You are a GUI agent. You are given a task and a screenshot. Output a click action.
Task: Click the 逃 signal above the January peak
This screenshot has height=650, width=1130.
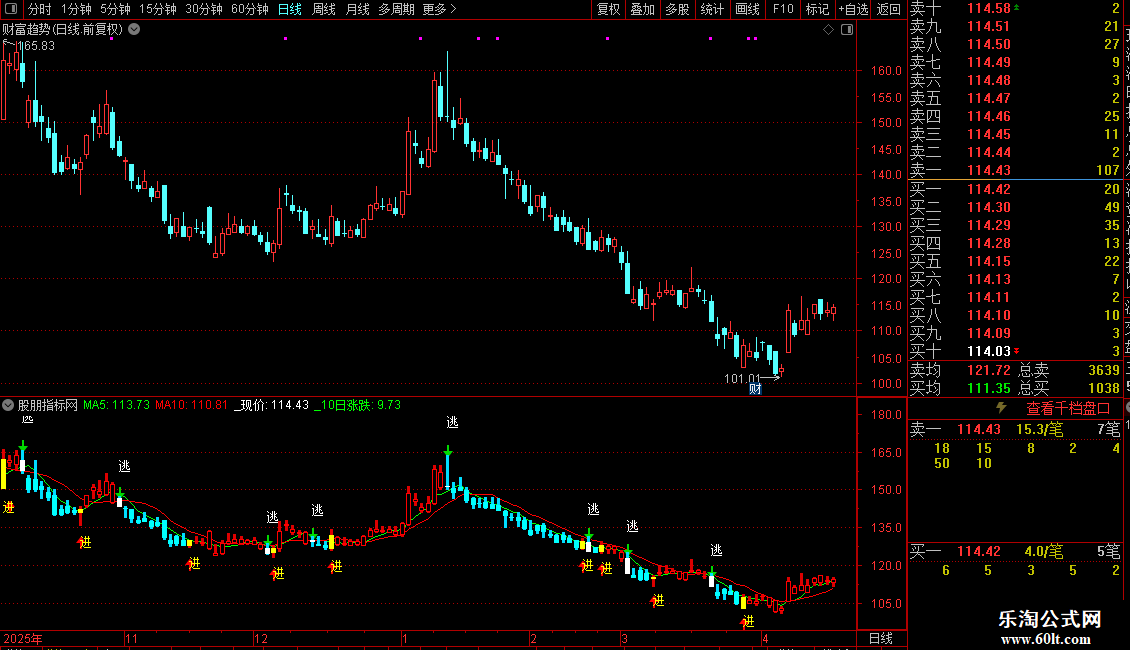click(452, 422)
